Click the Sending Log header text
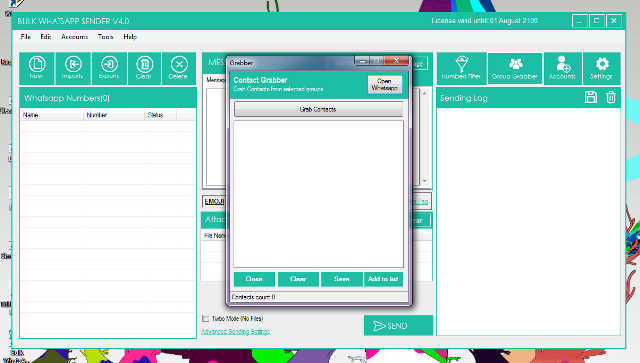Screen dimensions: 640x363 [464, 98]
